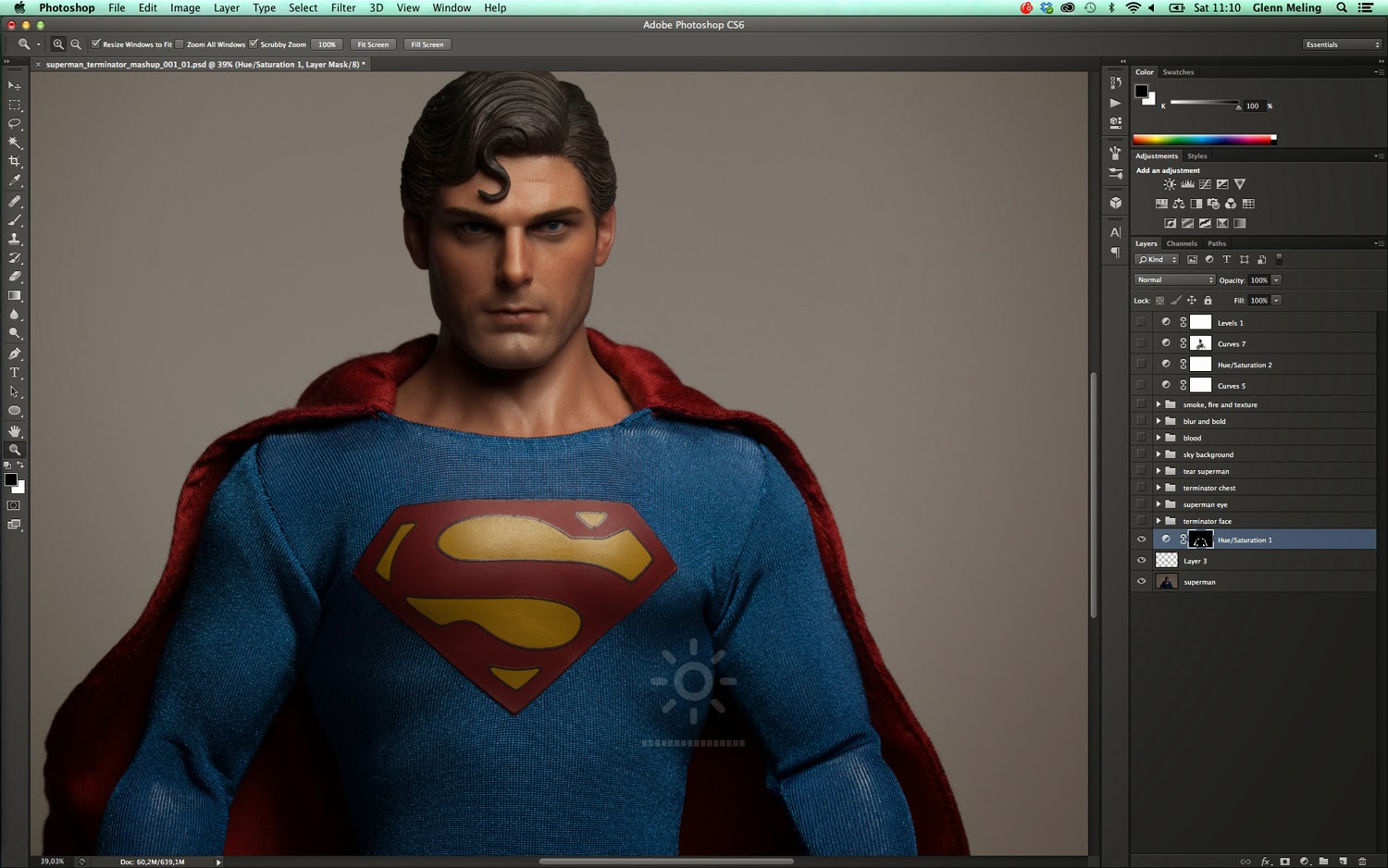Image resolution: width=1388 pixels, height=868 pixels.
Task: Open the Filter menu
Action: [343, 7]
